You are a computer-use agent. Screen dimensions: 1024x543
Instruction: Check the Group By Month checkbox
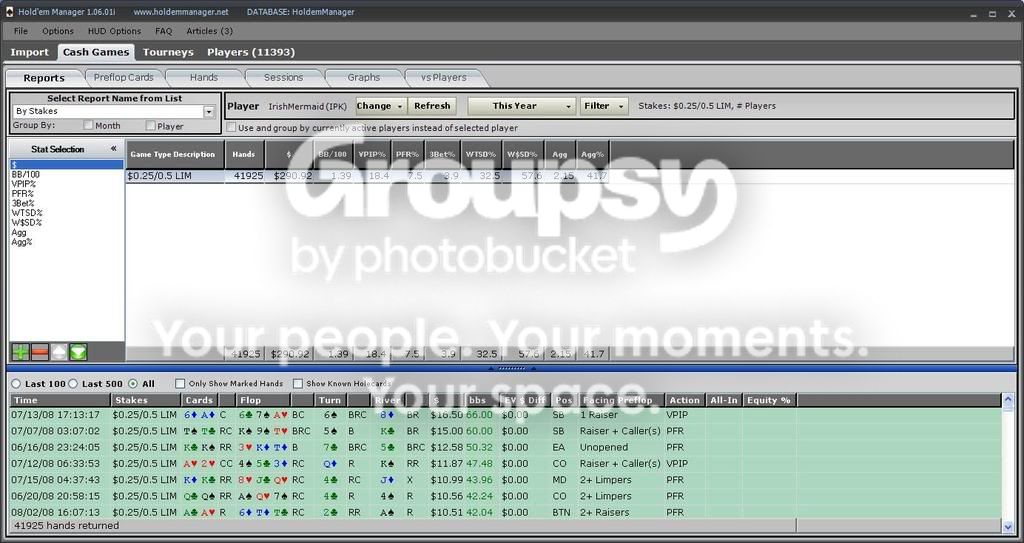[x=88, y=125]
